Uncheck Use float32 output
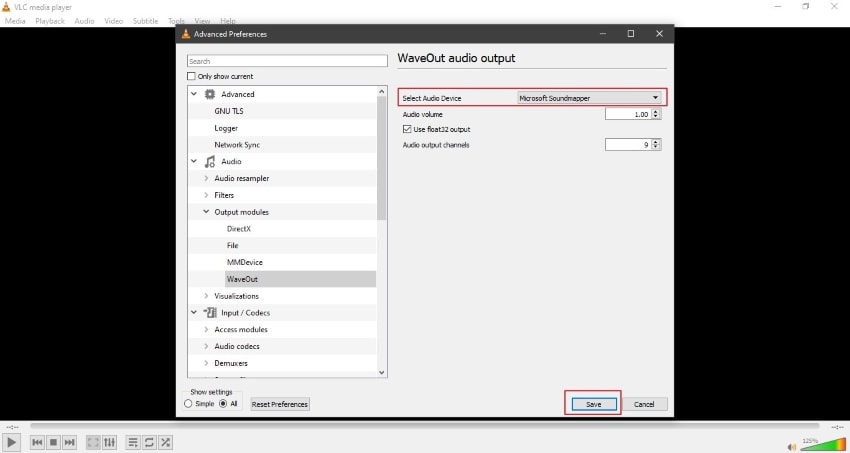 tap(407, 130)
